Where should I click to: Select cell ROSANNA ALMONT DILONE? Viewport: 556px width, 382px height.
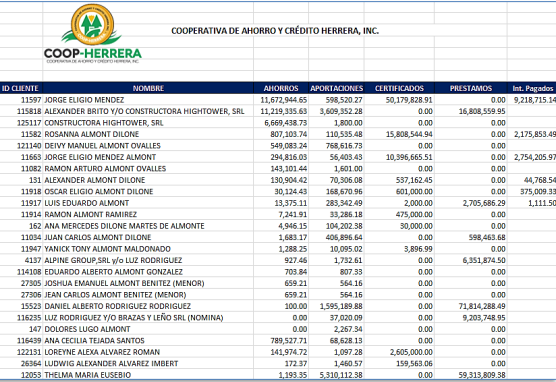[148, 134]
